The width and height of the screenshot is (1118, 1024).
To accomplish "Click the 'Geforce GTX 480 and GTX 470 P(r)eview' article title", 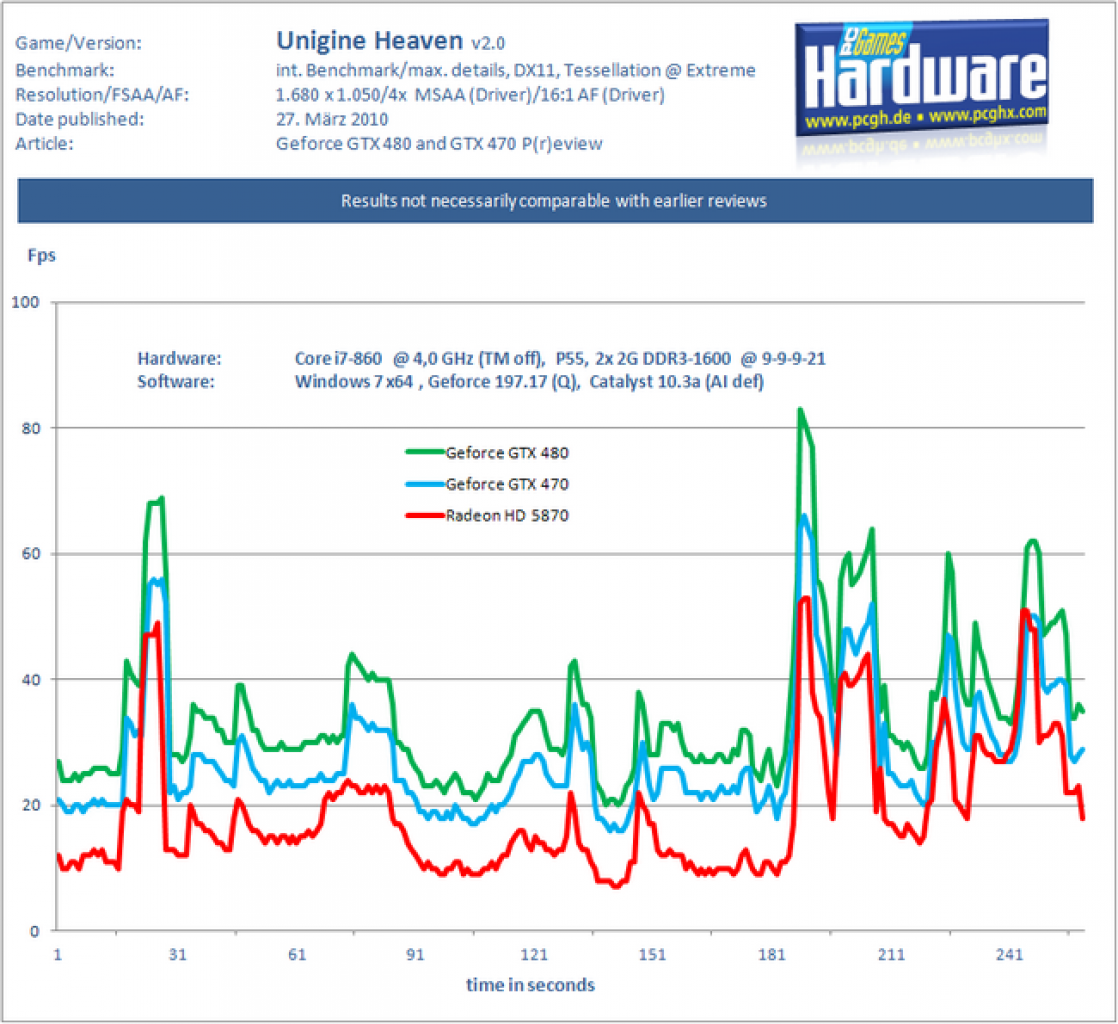I will point(439,143).
